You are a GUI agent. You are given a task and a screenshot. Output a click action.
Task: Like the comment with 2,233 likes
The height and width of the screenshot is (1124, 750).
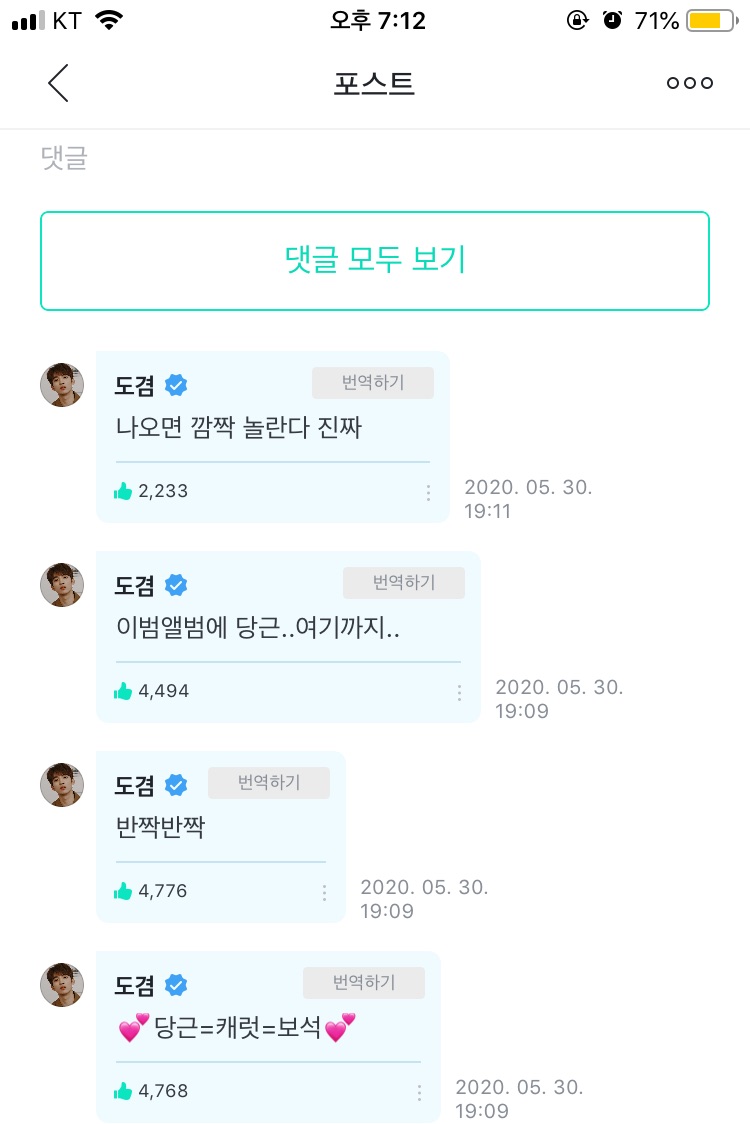click(x=124, y=491)
